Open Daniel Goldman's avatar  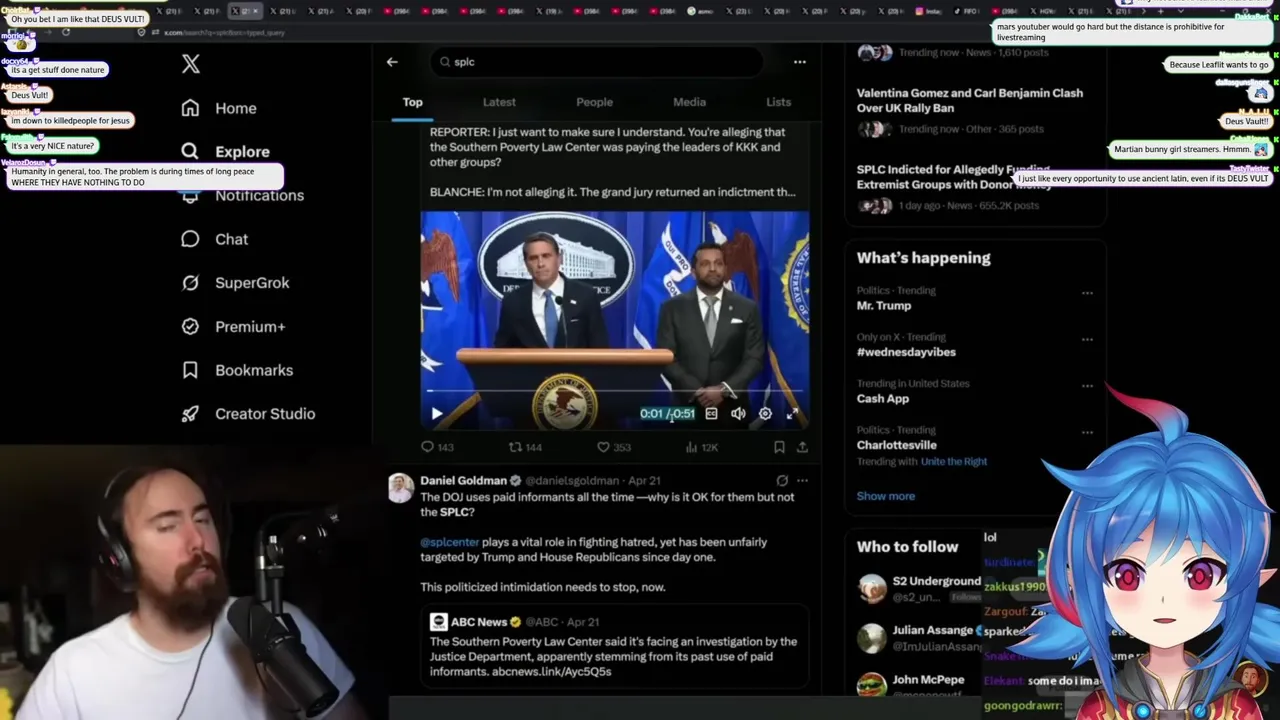tap(401, 487)
